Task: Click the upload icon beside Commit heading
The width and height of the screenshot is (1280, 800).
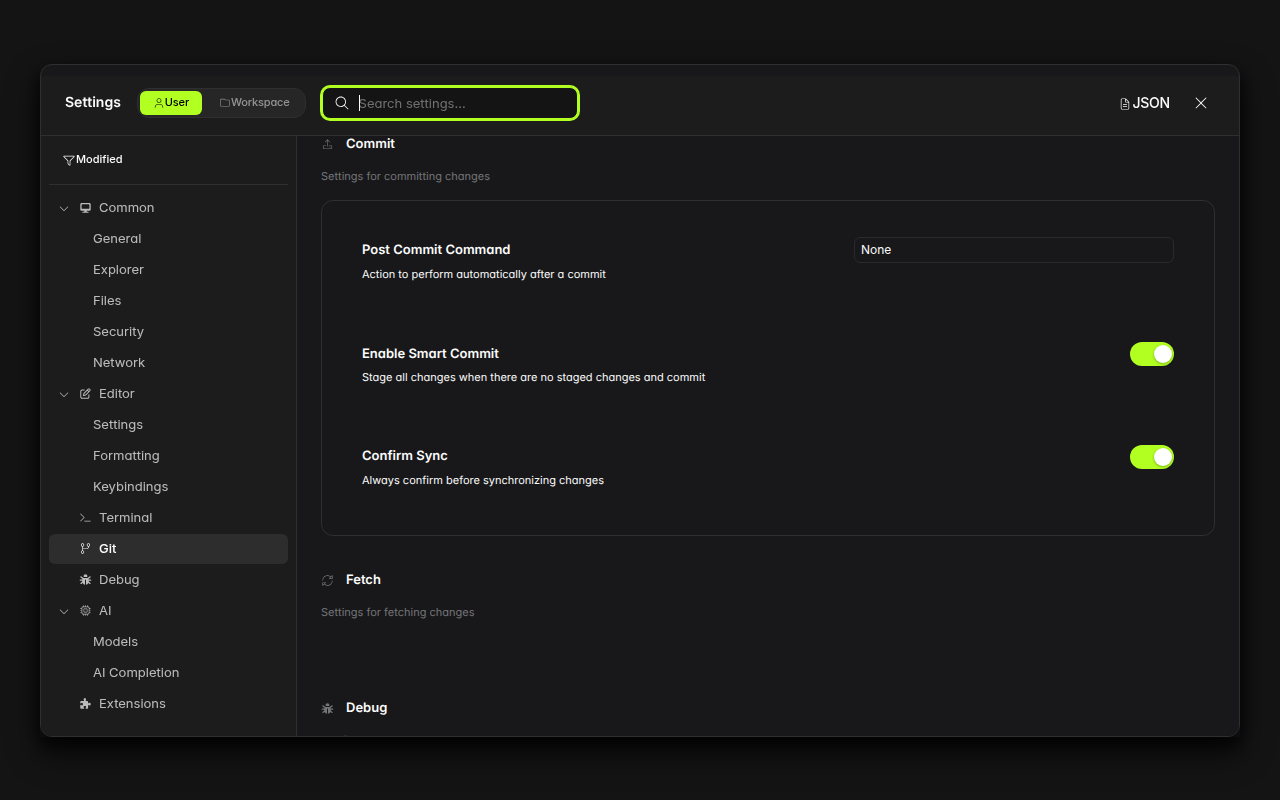Action: pos(327,143)
